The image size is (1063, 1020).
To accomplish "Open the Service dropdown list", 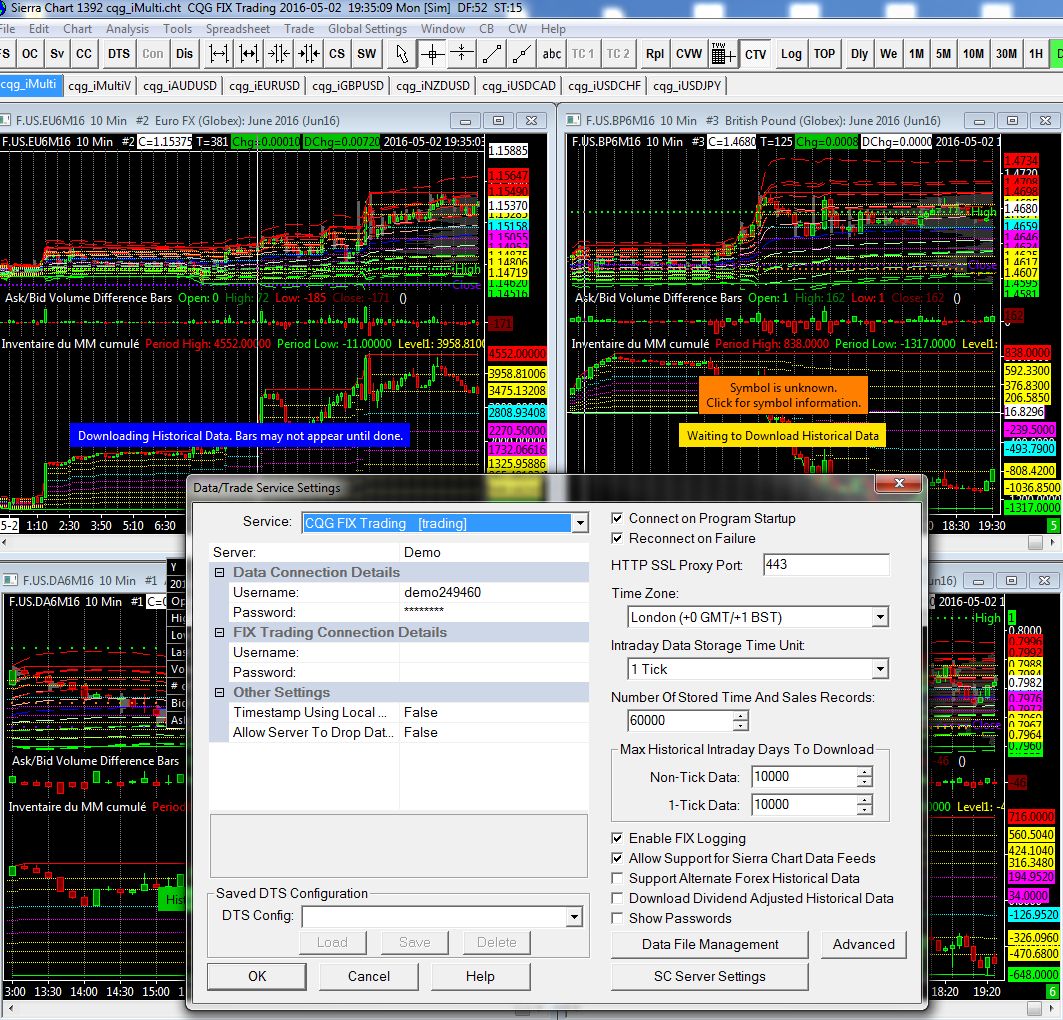I will coord(579,523).
